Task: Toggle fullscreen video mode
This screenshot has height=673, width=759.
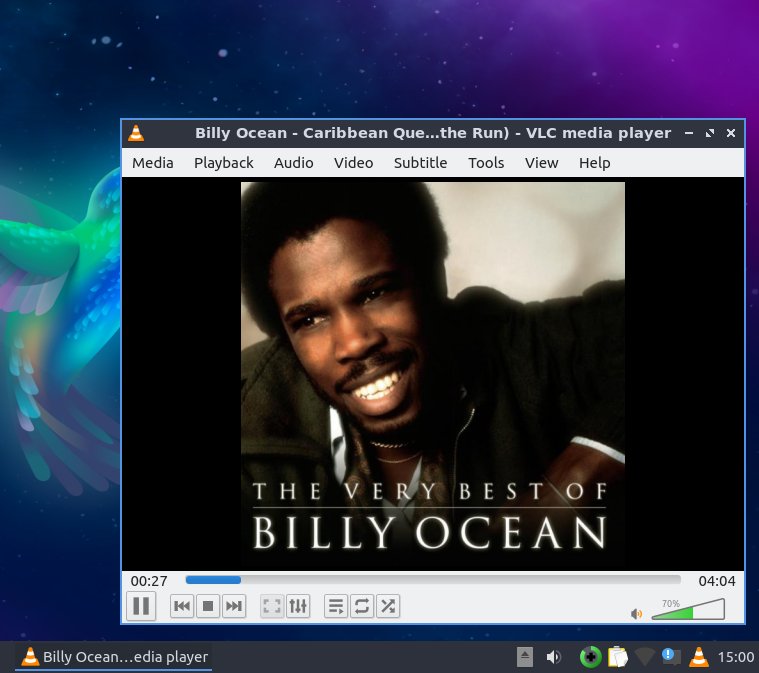Action: coord(272,606)
